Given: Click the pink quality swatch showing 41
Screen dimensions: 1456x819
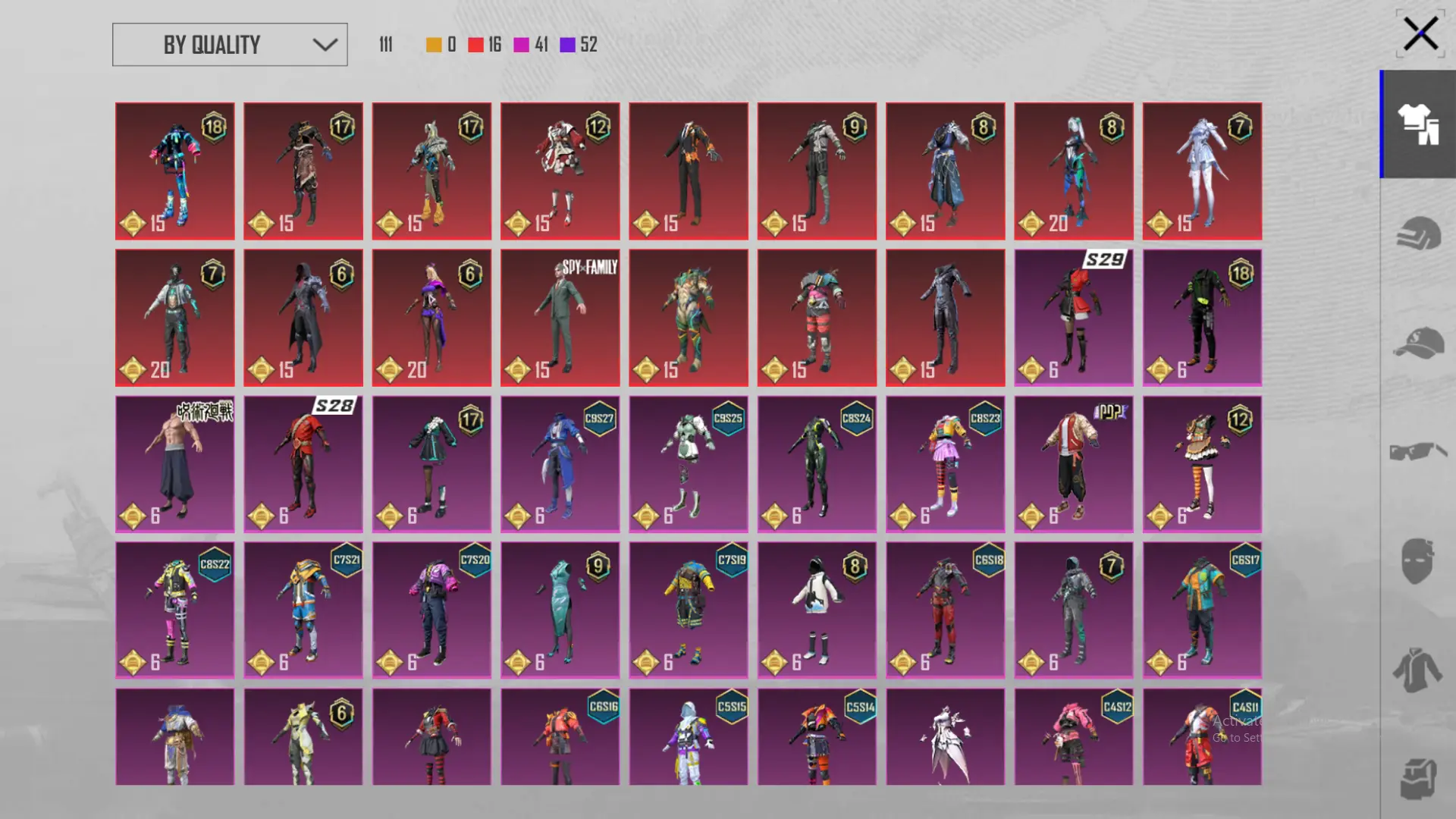Looking at the screenshot, I should click(521, 45).
